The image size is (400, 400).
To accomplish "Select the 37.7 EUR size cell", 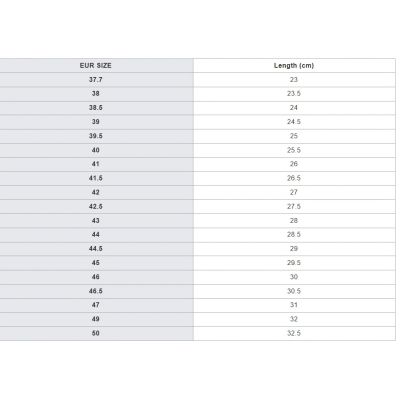I will (96, 80).
